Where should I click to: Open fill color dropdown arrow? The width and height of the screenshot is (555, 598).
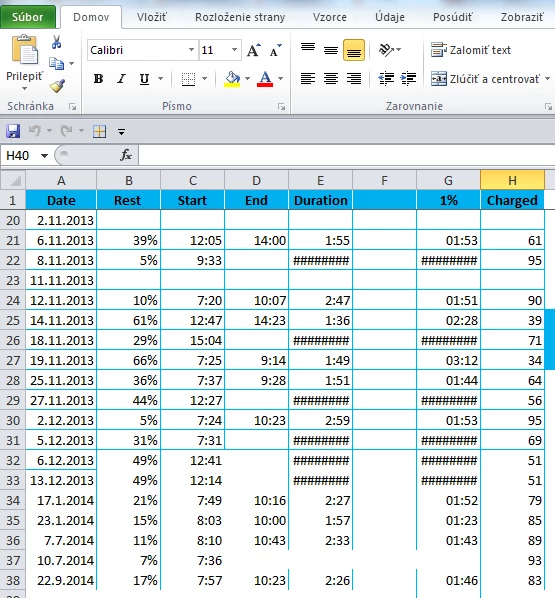[247, 79]
